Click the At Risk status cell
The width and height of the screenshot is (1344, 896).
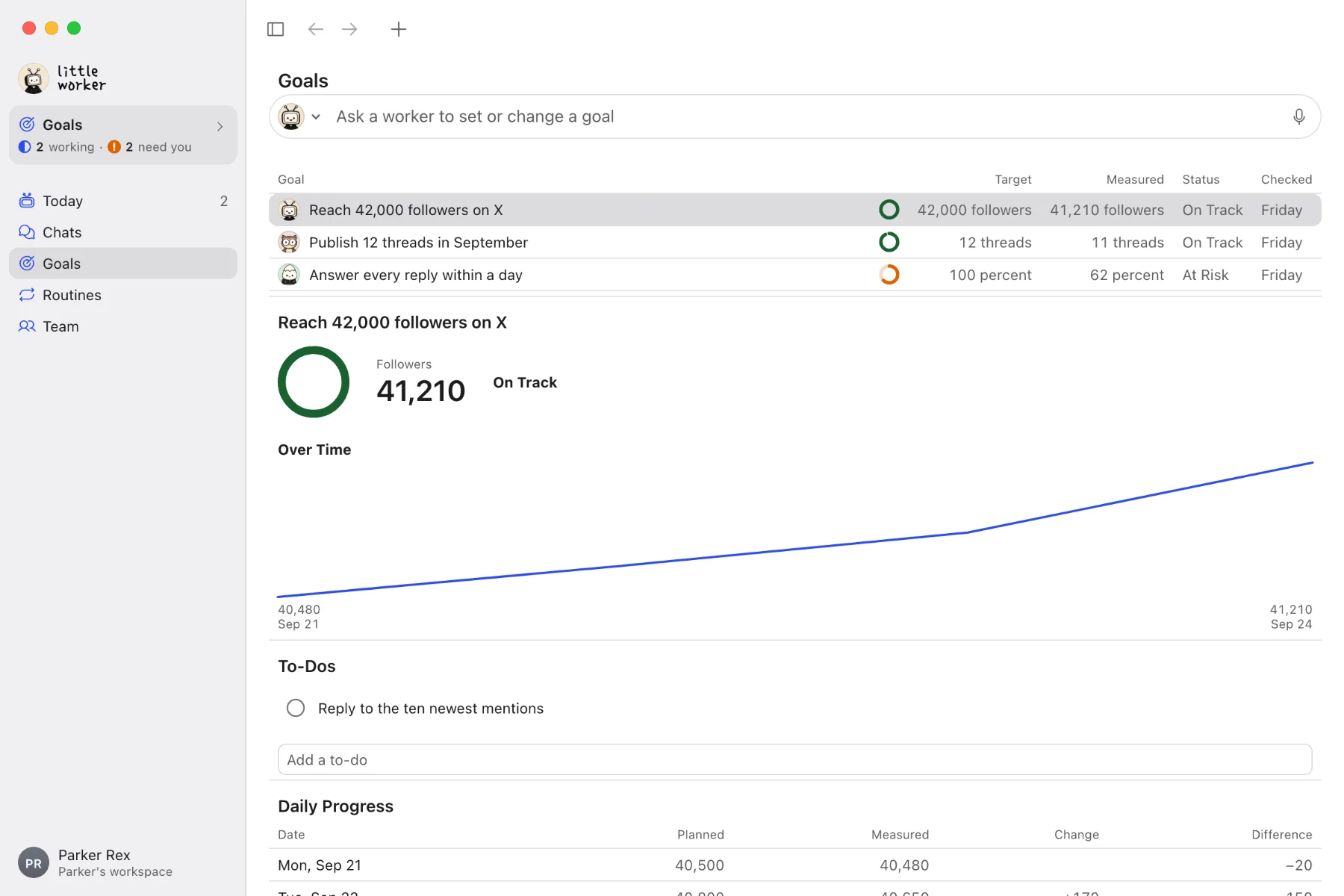pyautogui.click(x=1205, y=275)
